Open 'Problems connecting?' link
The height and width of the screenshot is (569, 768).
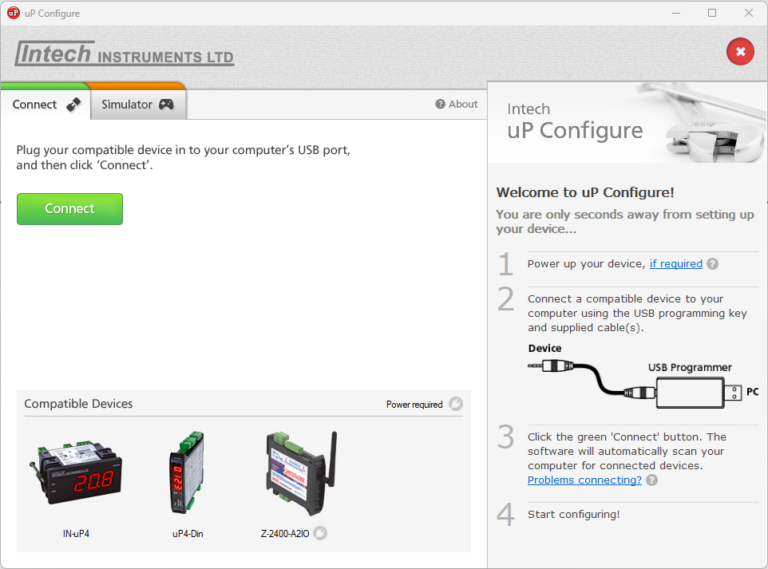[x=584, y=480]
